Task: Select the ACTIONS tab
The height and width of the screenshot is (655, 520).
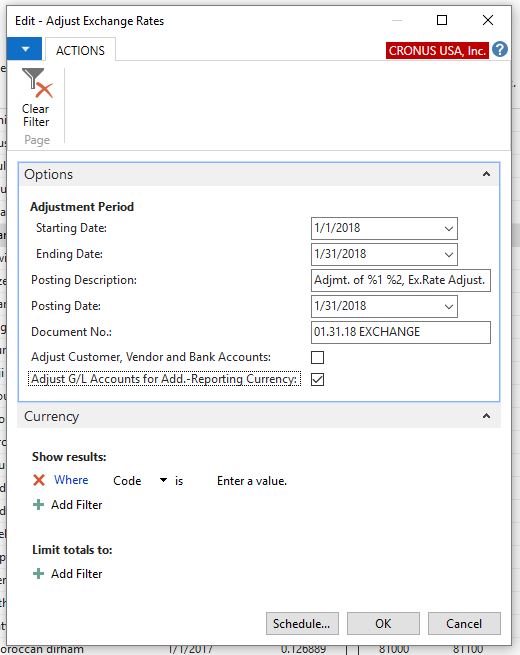Action: point(80,50)
